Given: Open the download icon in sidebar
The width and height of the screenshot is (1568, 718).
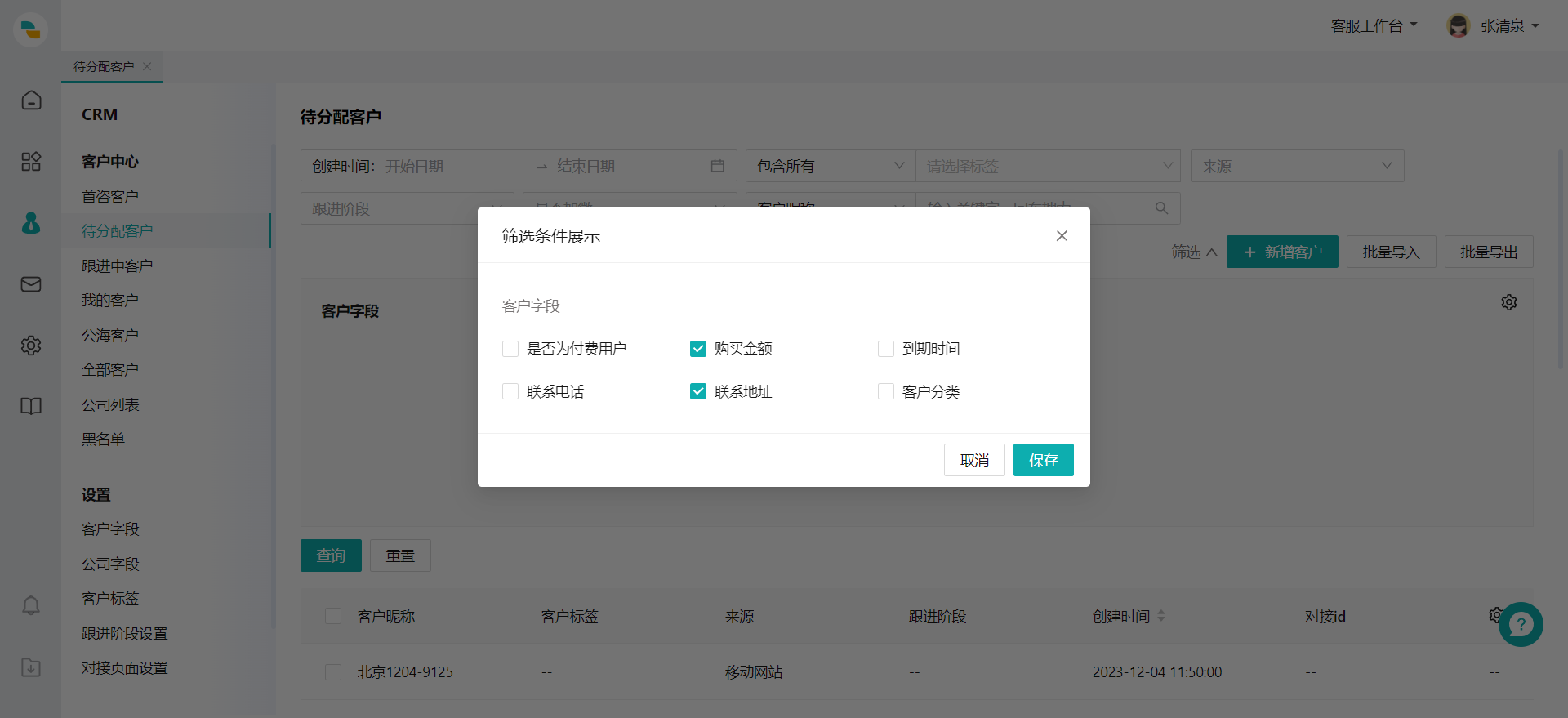Looking at the screenshot, I should click(x=31, y=667).
